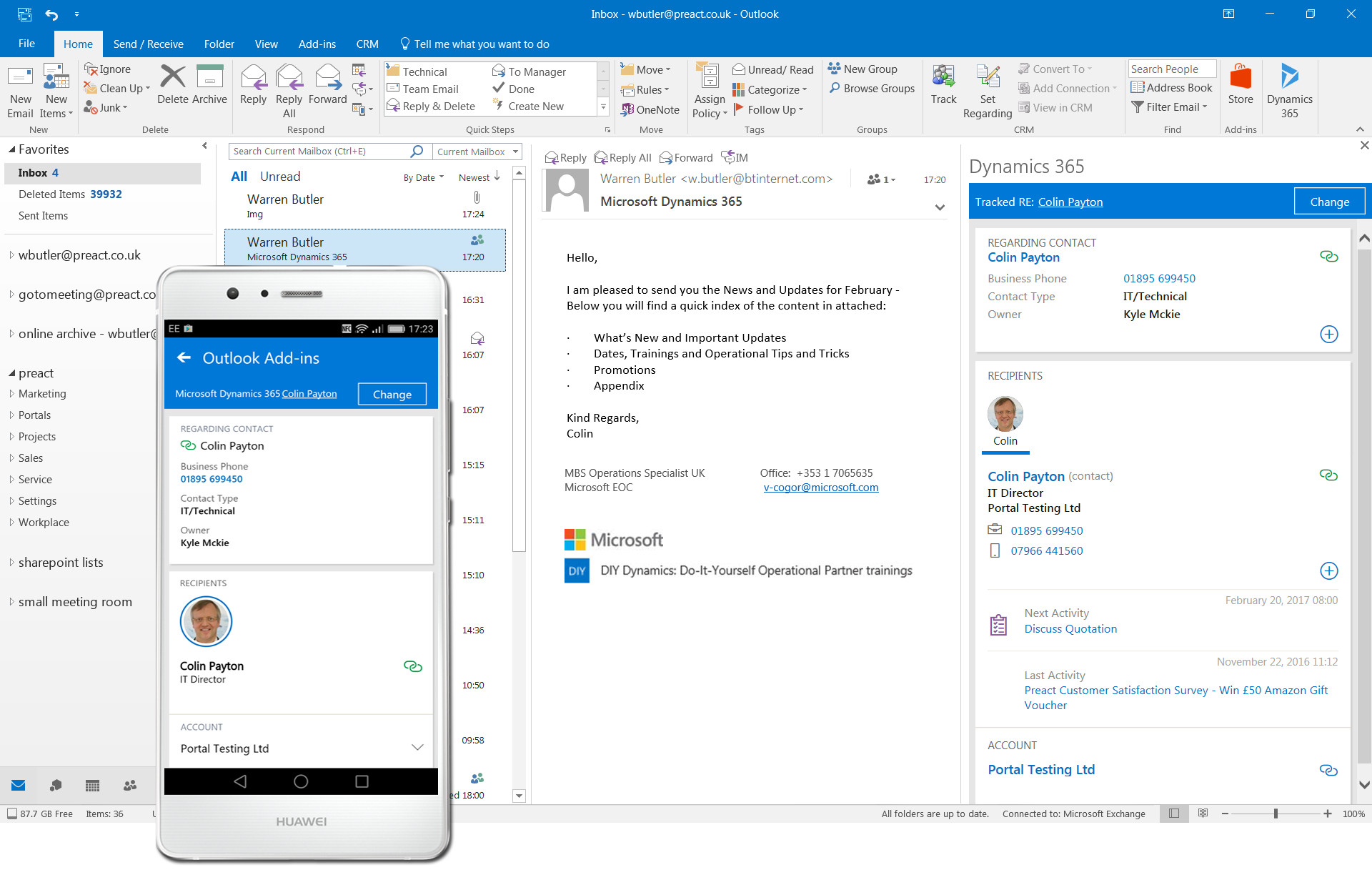1372x870 pixels.
Task: Toggle Follow Up on the message
Action: coord(770,109)
